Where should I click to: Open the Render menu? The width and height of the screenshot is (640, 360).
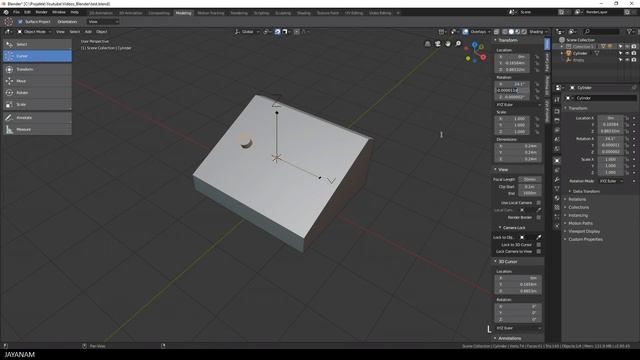(x=41, y=12)
